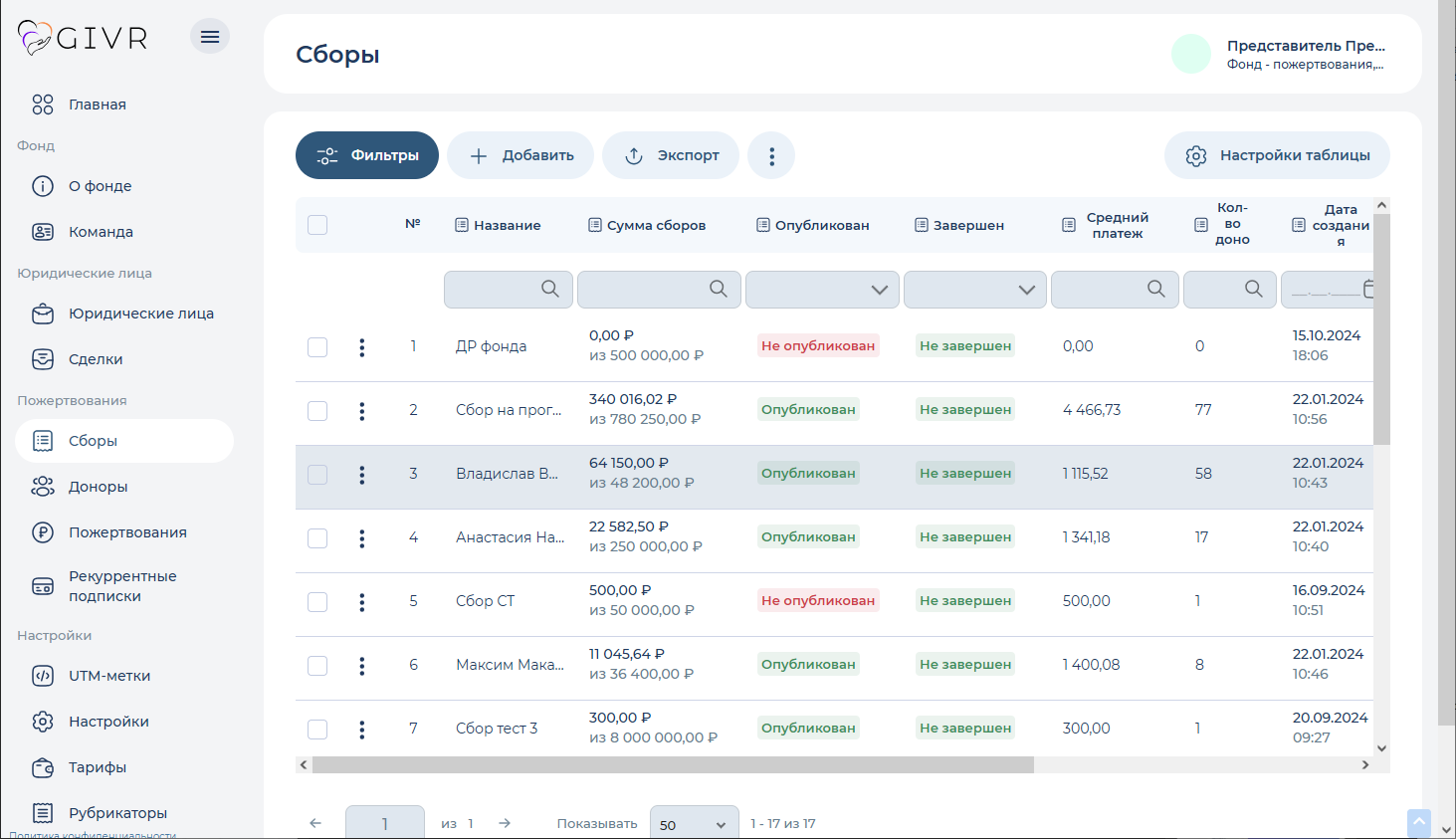Select the Сбор на прог... row checkbox
This screenshot has height=839, width=1456.
tap(317, 411)
